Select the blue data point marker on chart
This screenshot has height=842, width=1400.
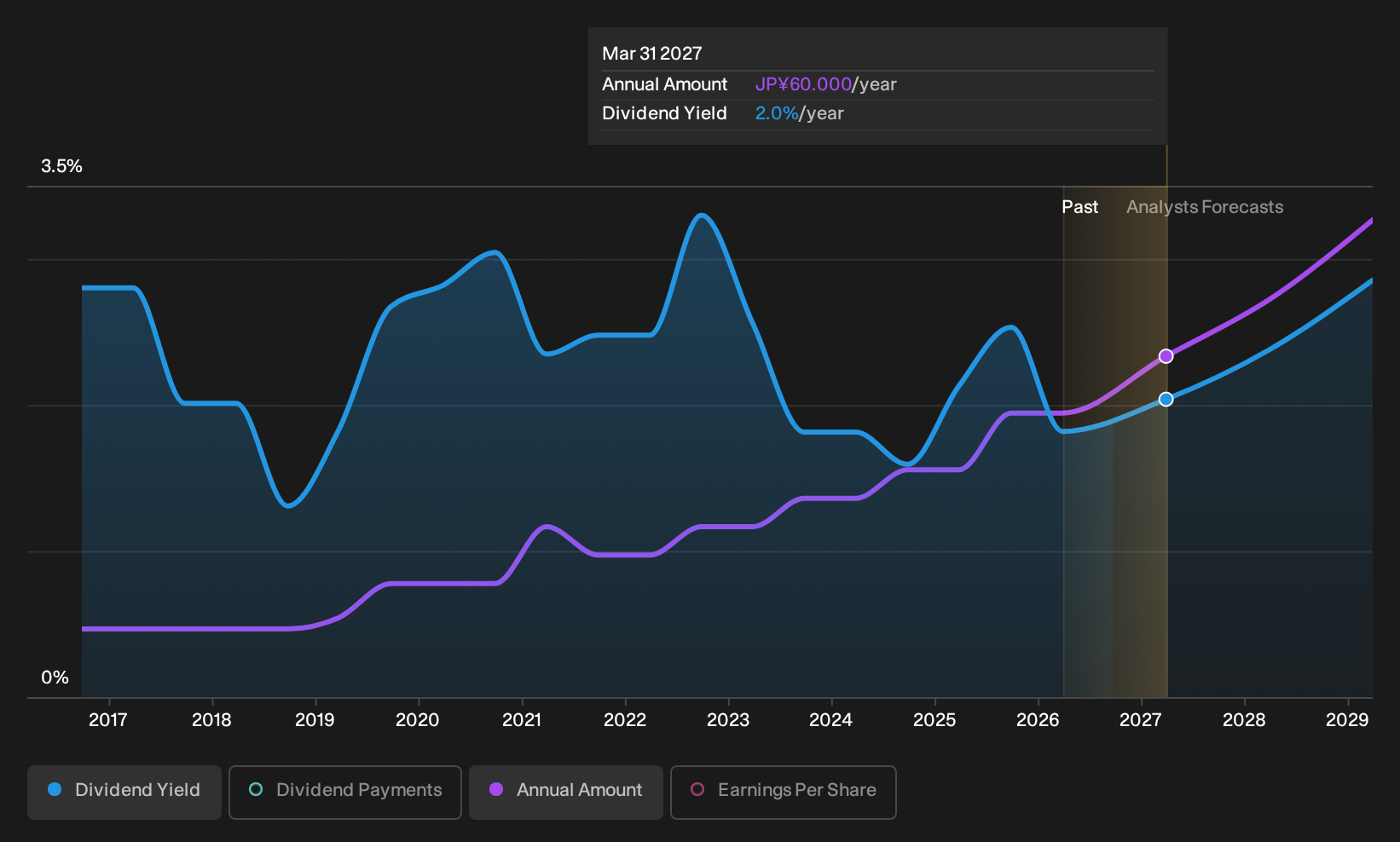pyautogui.click(x=1166, y=399)
